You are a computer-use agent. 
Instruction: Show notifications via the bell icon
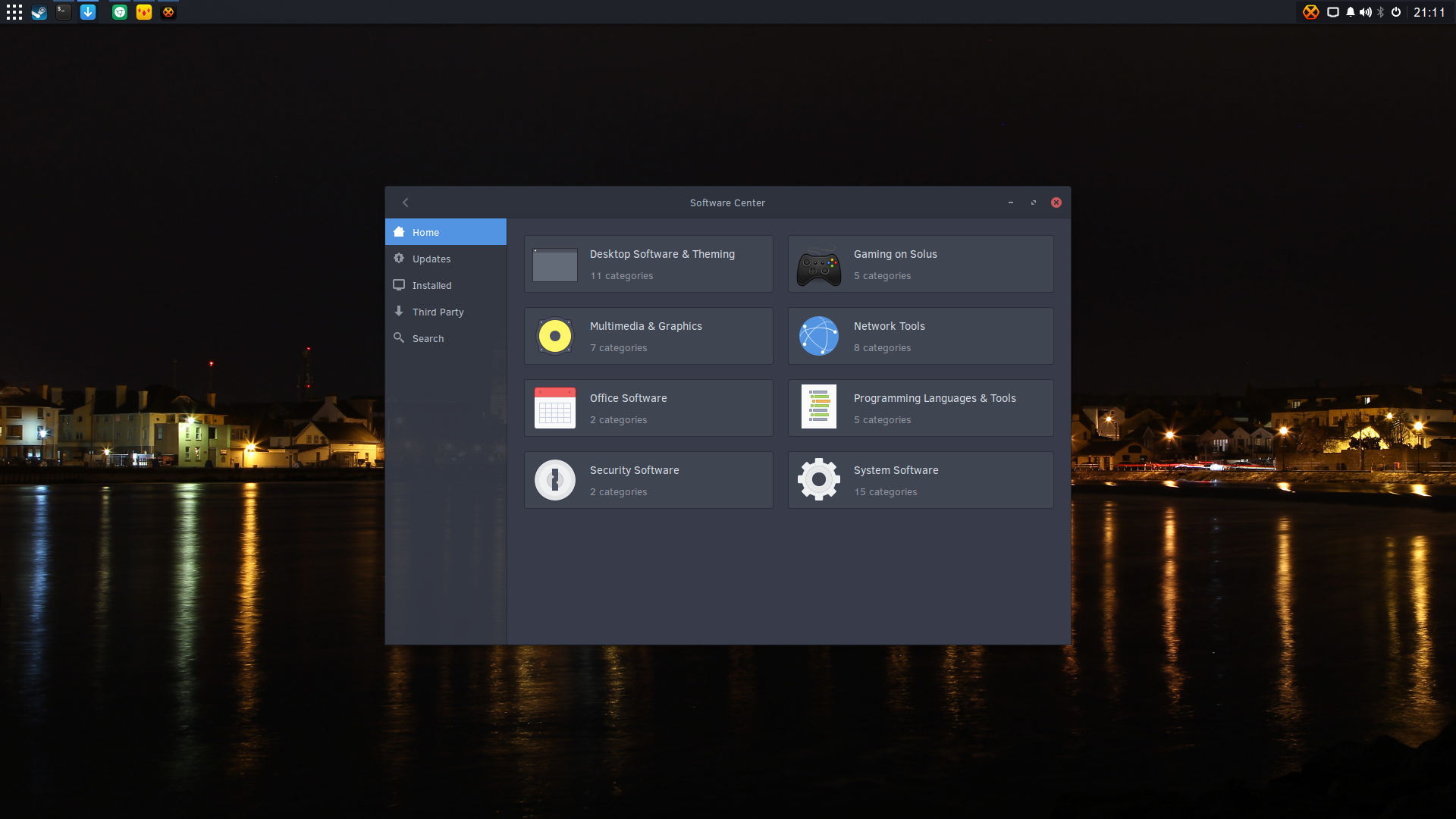pos(1351,12)
